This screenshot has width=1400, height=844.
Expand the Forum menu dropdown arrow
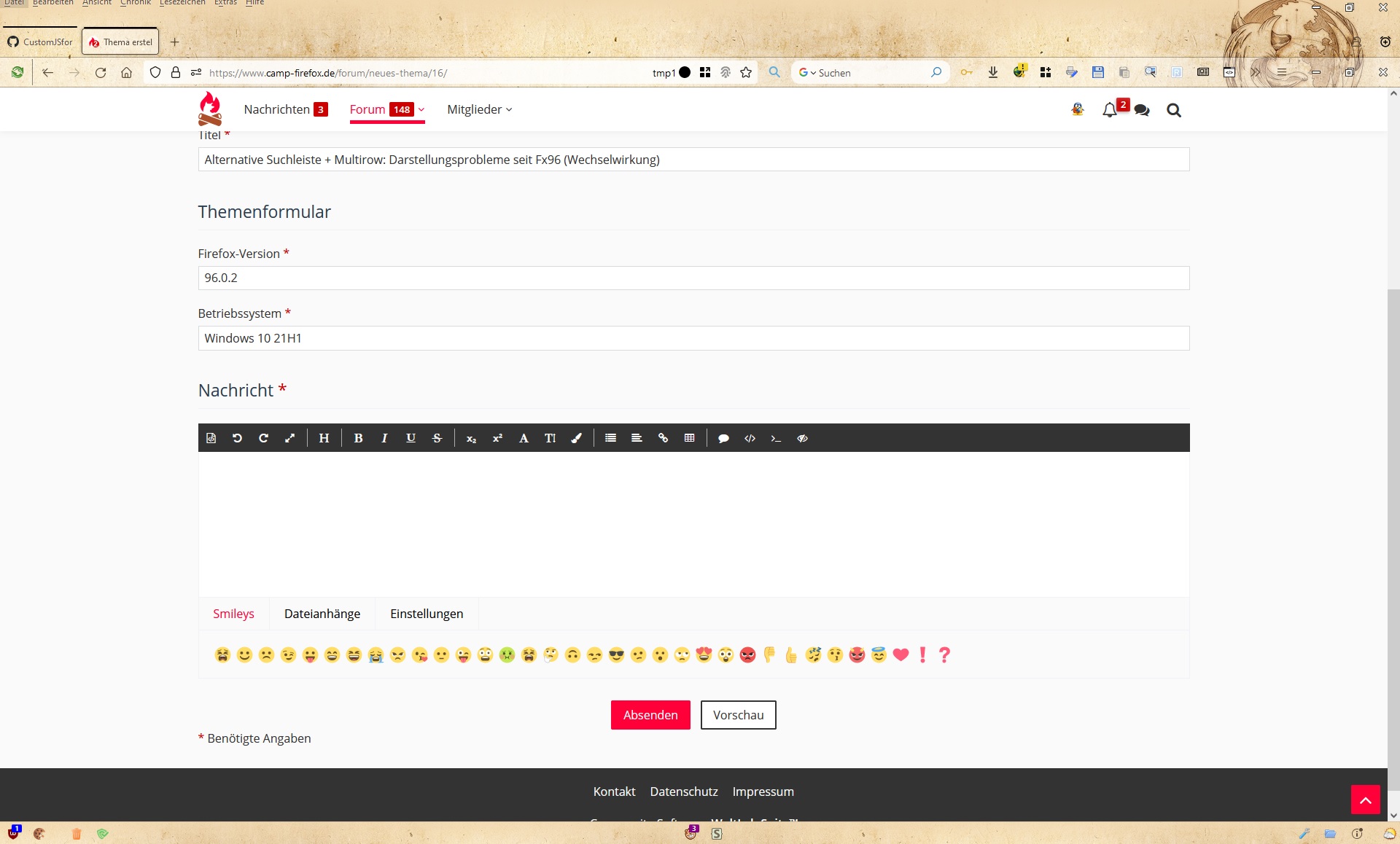[421, 109]
